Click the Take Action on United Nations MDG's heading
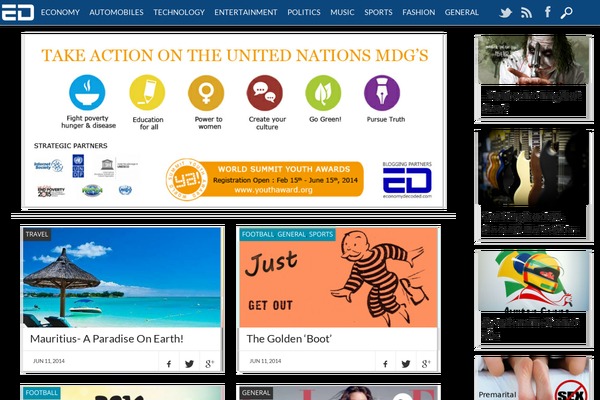 235,56
